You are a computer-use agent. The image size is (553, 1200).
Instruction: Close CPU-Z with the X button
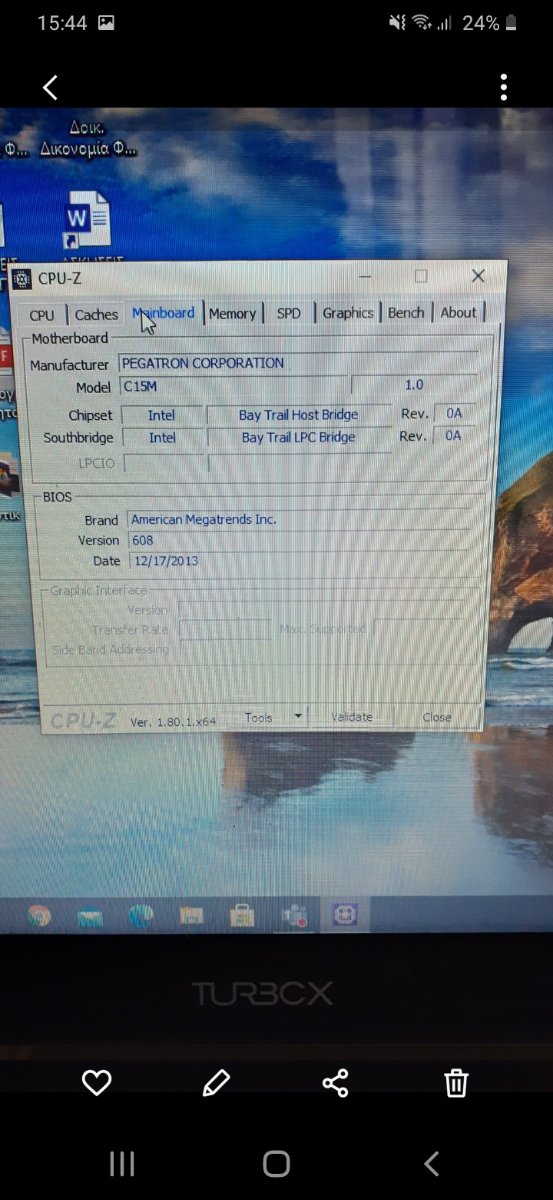(478, 275)
